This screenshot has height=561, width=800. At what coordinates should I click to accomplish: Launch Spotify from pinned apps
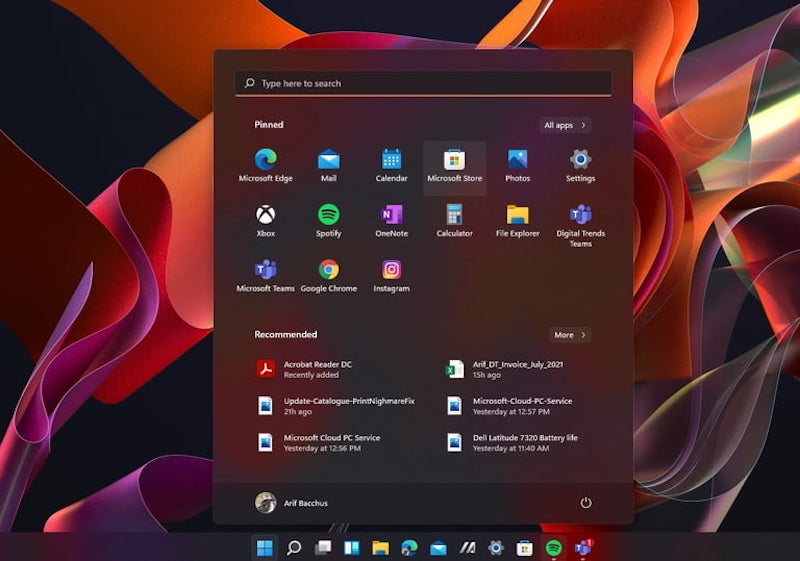[328, 220]
